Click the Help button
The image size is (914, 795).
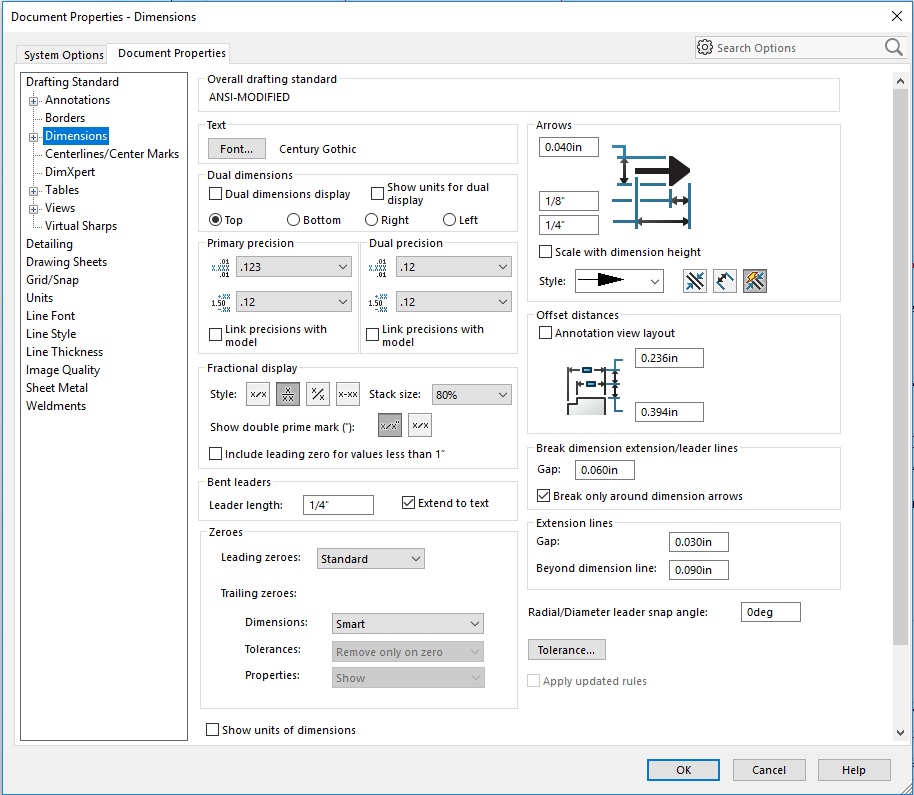pyautogui.click(x=853, y=770)
